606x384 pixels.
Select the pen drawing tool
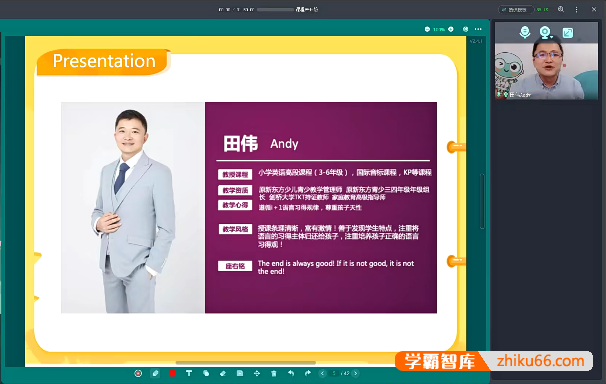(155, 373)
